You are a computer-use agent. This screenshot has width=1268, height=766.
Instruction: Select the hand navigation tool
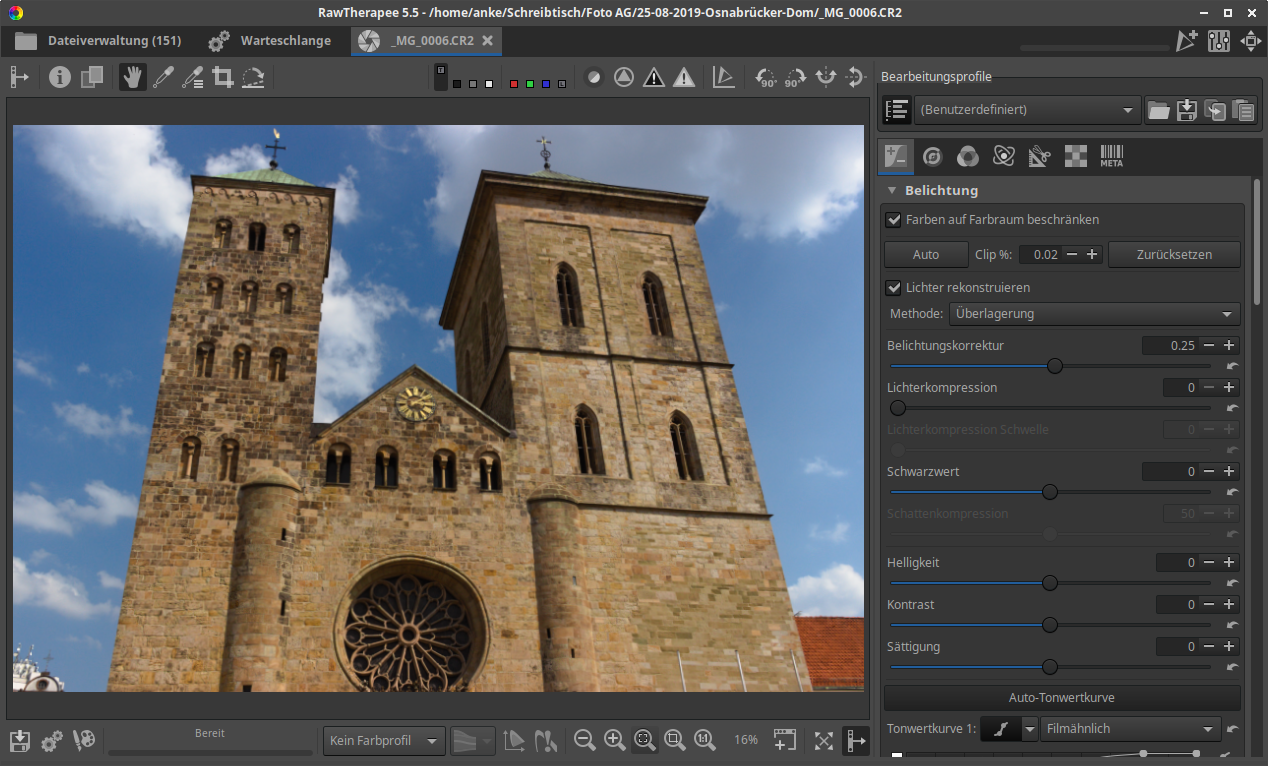tap(132, 77)
